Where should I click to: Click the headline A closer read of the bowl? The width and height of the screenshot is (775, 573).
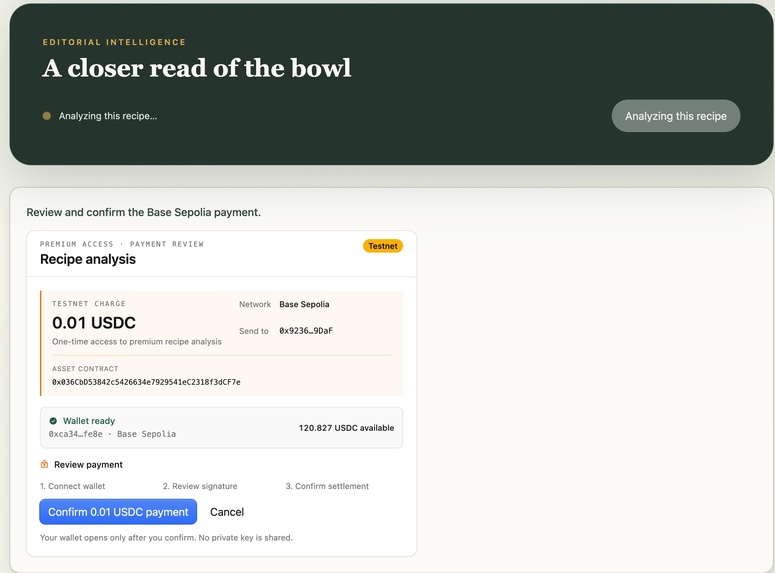coord(197,68)
